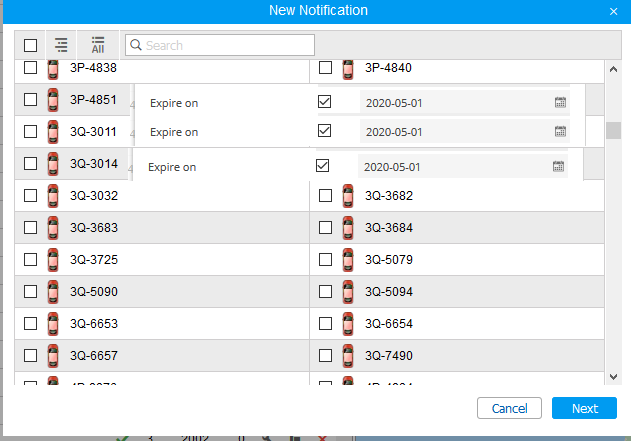Open calendar picker for third Expire on date

[558, 167]
